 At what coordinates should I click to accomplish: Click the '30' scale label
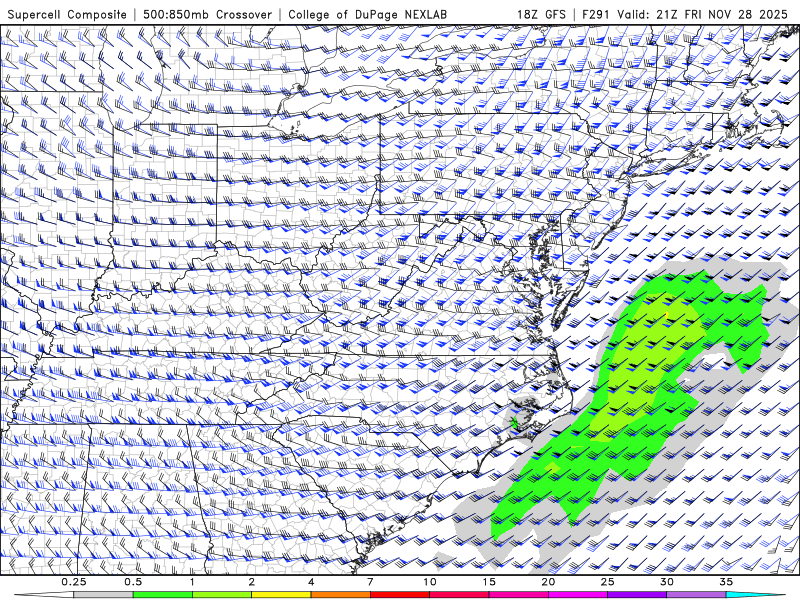666,582
